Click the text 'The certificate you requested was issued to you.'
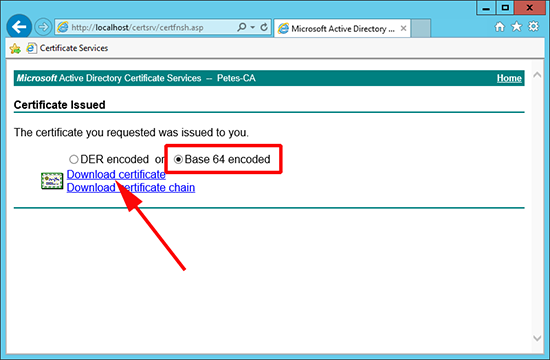 [131, 133]
